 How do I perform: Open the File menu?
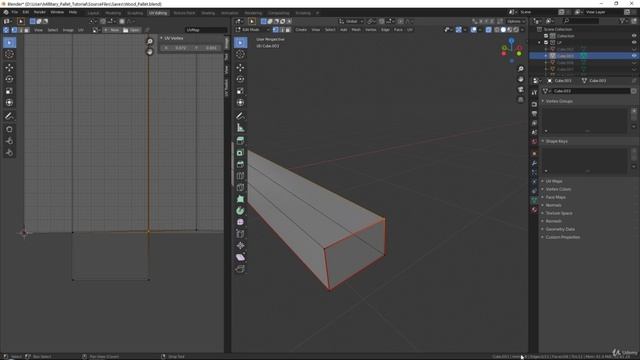point(15,12)
